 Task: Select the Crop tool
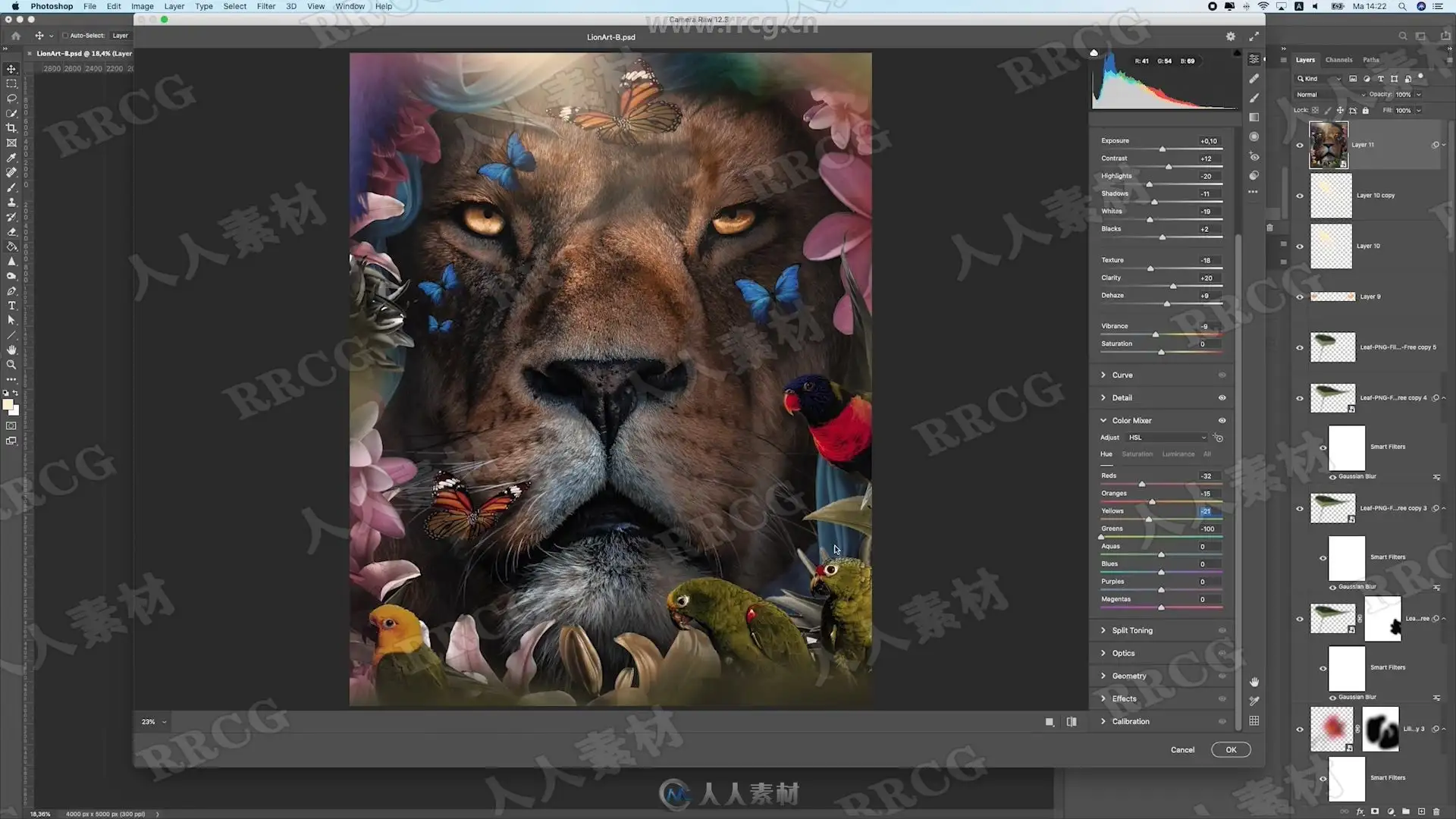coord(11,128)
